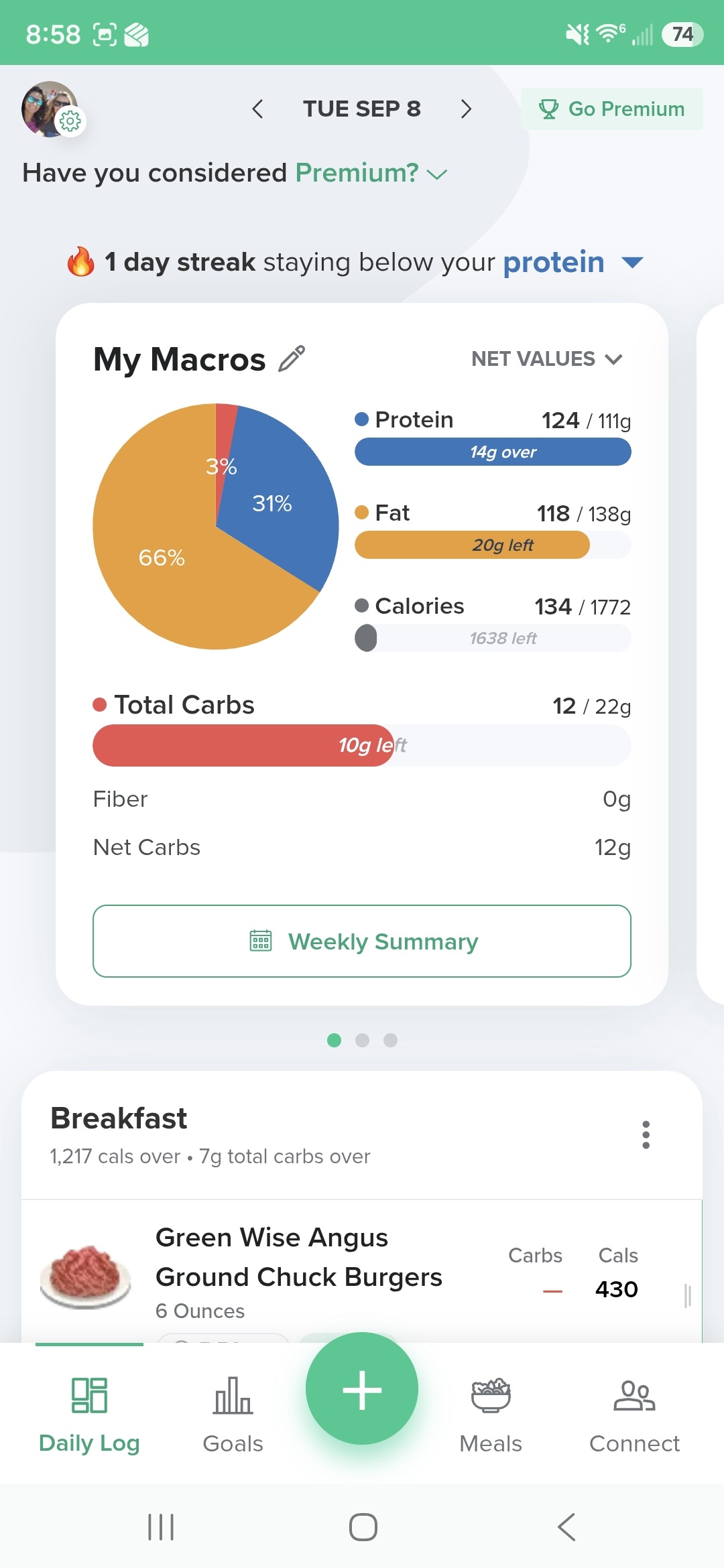Open Breakfast three-dot options menu
Image resolution: width=724 pixels, height=1568 pixels.
(646, 1134)
